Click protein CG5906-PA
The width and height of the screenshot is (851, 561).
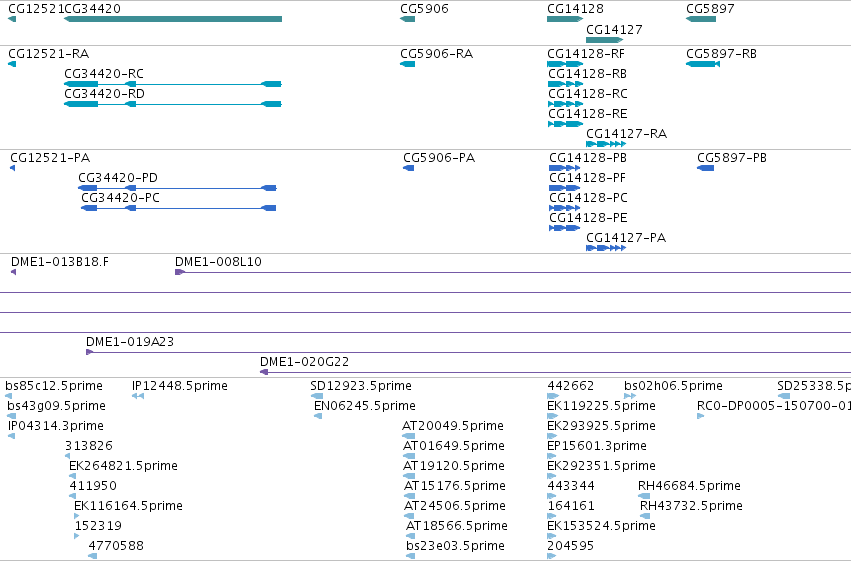tap(409, 168)
